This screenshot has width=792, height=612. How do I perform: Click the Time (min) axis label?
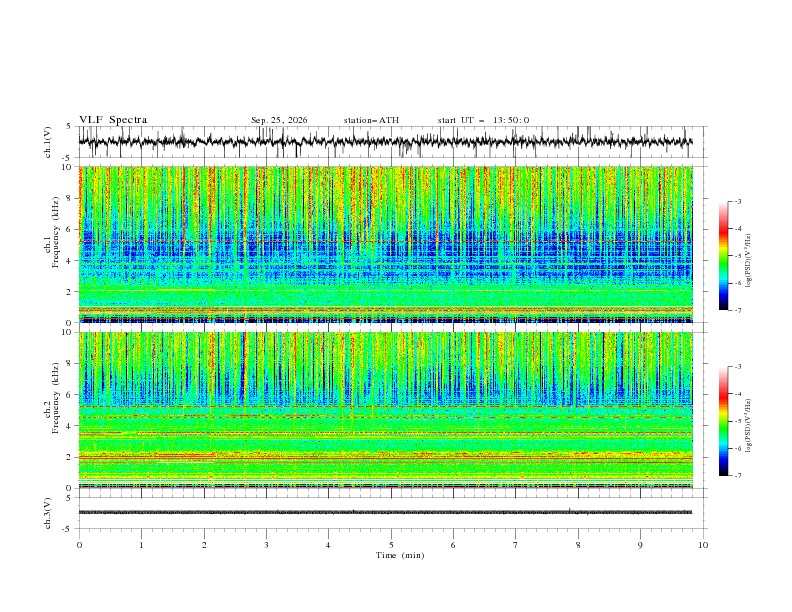(x=400, y=555)
